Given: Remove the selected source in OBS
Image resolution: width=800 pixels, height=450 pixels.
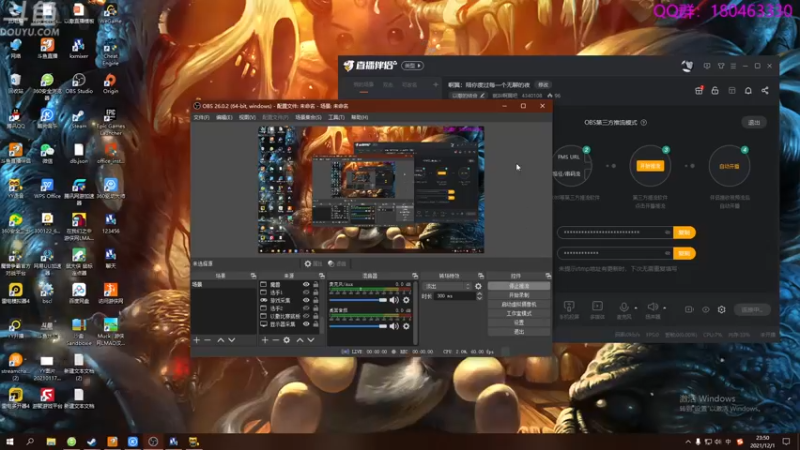Looking at the screenshot, I should coord(276,340).
